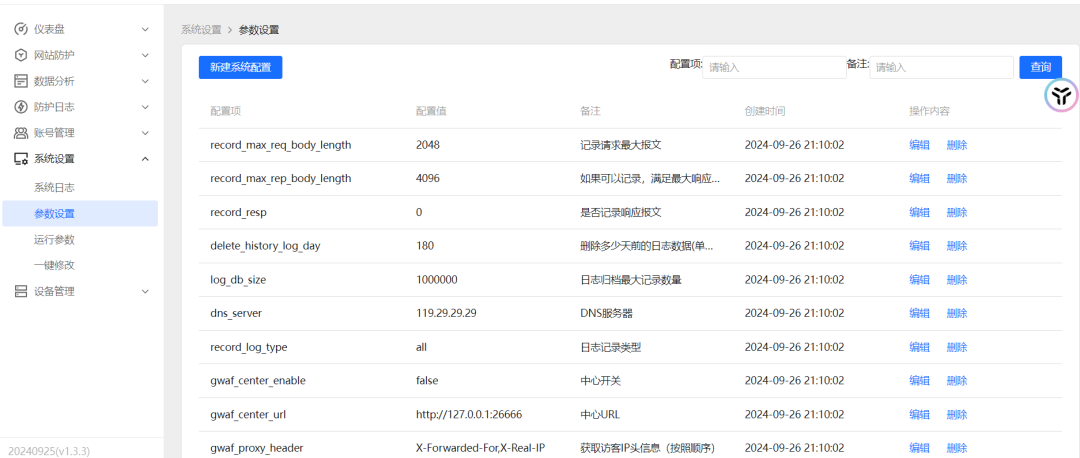Delete the record_resp configuration row
The image size is (1080, 458).
pos(957,212)
